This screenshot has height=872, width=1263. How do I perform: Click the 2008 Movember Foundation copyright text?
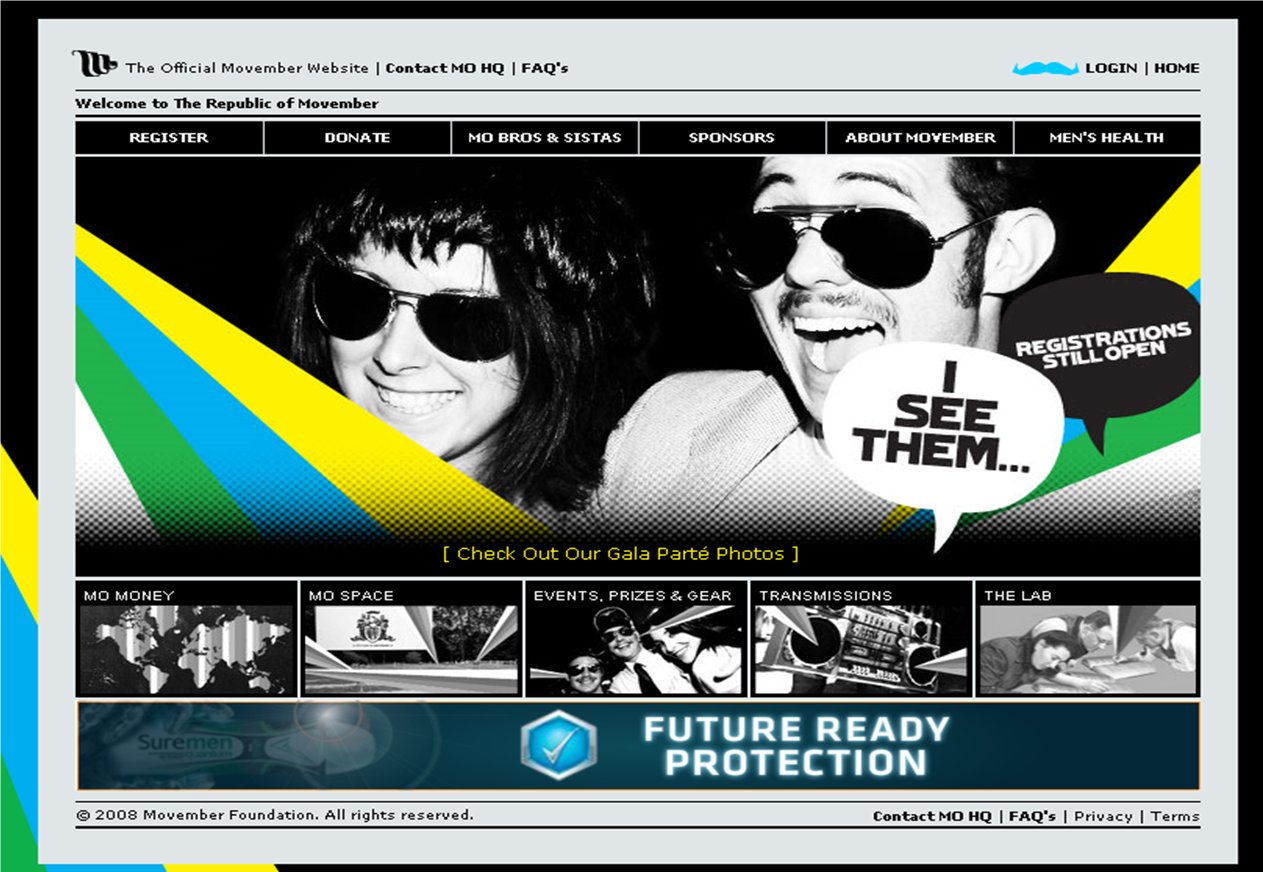[x=275, y=815]
